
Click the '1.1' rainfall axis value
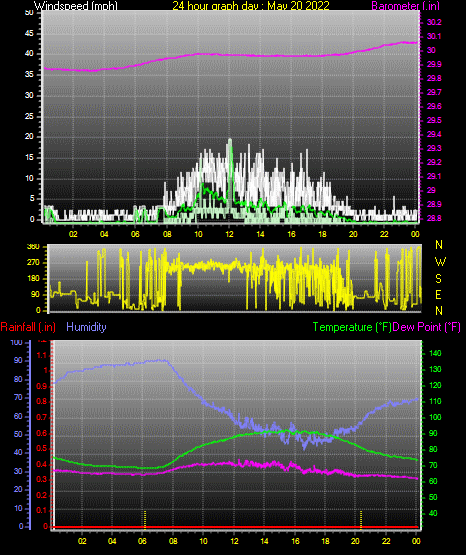pos(41,355)
